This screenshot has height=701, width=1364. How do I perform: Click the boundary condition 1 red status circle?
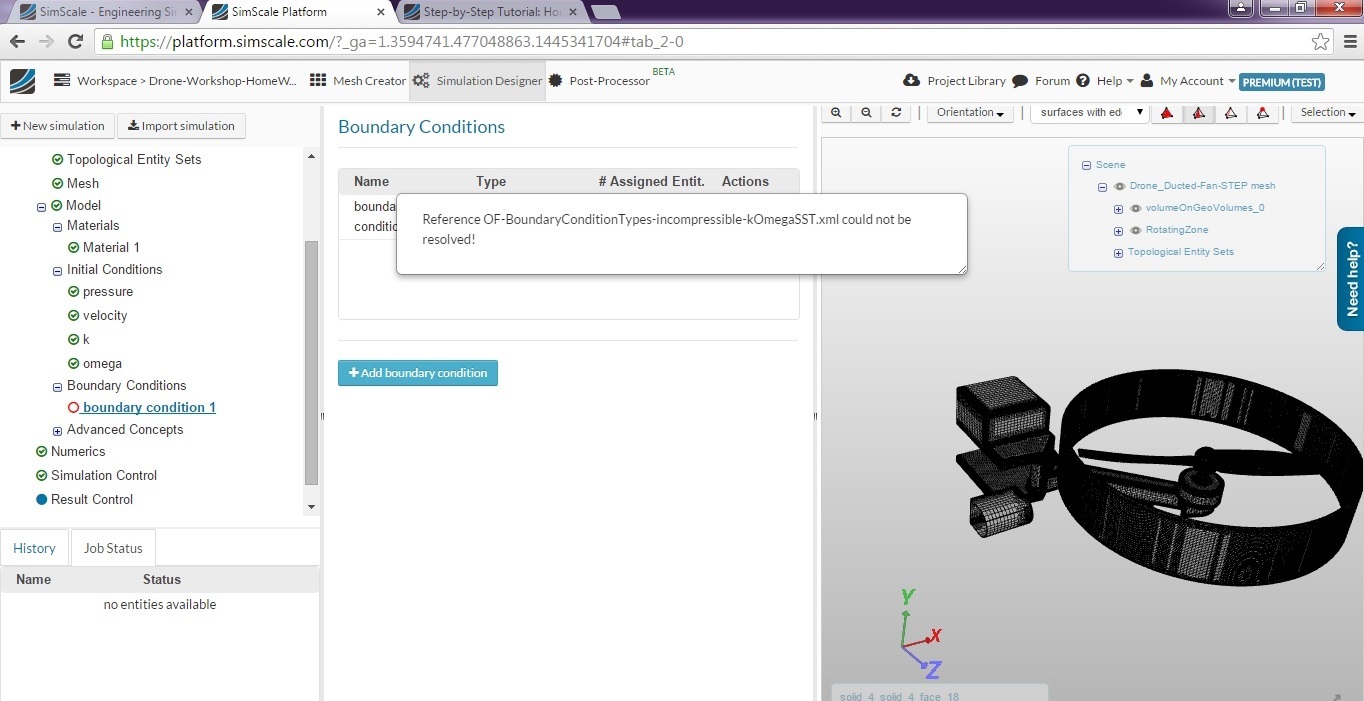[73, 408]
